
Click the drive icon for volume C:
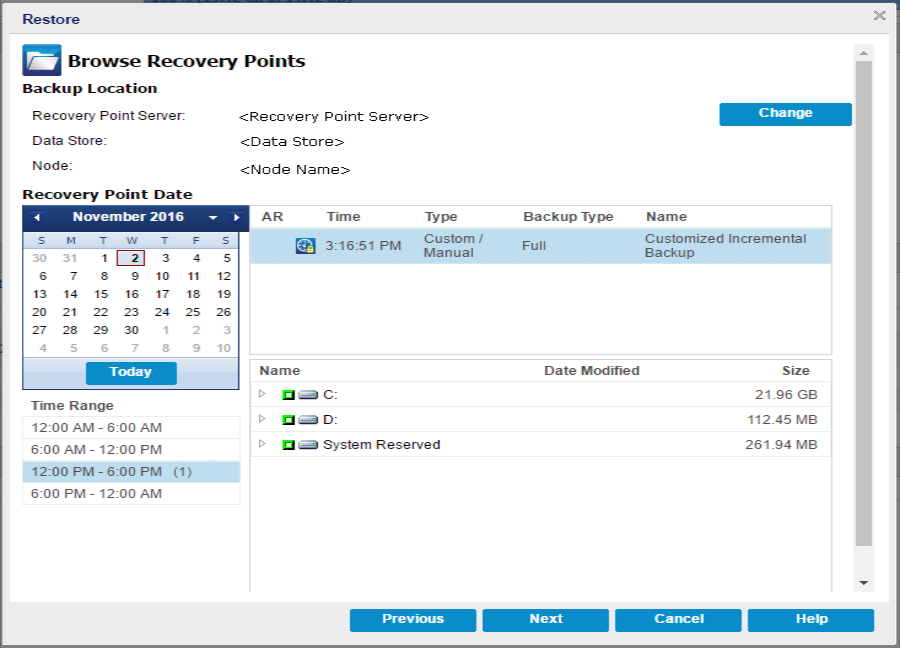pyautogui.click(x=308, y=395)
